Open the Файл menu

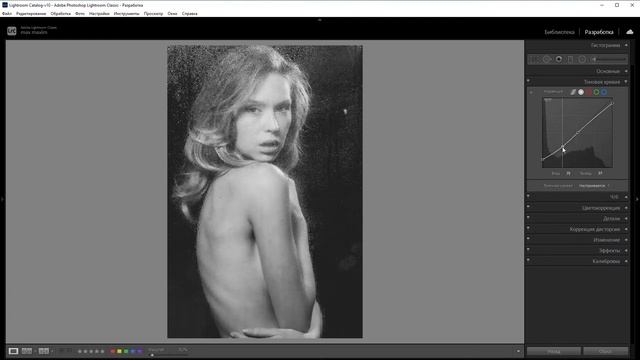(7, 13)
